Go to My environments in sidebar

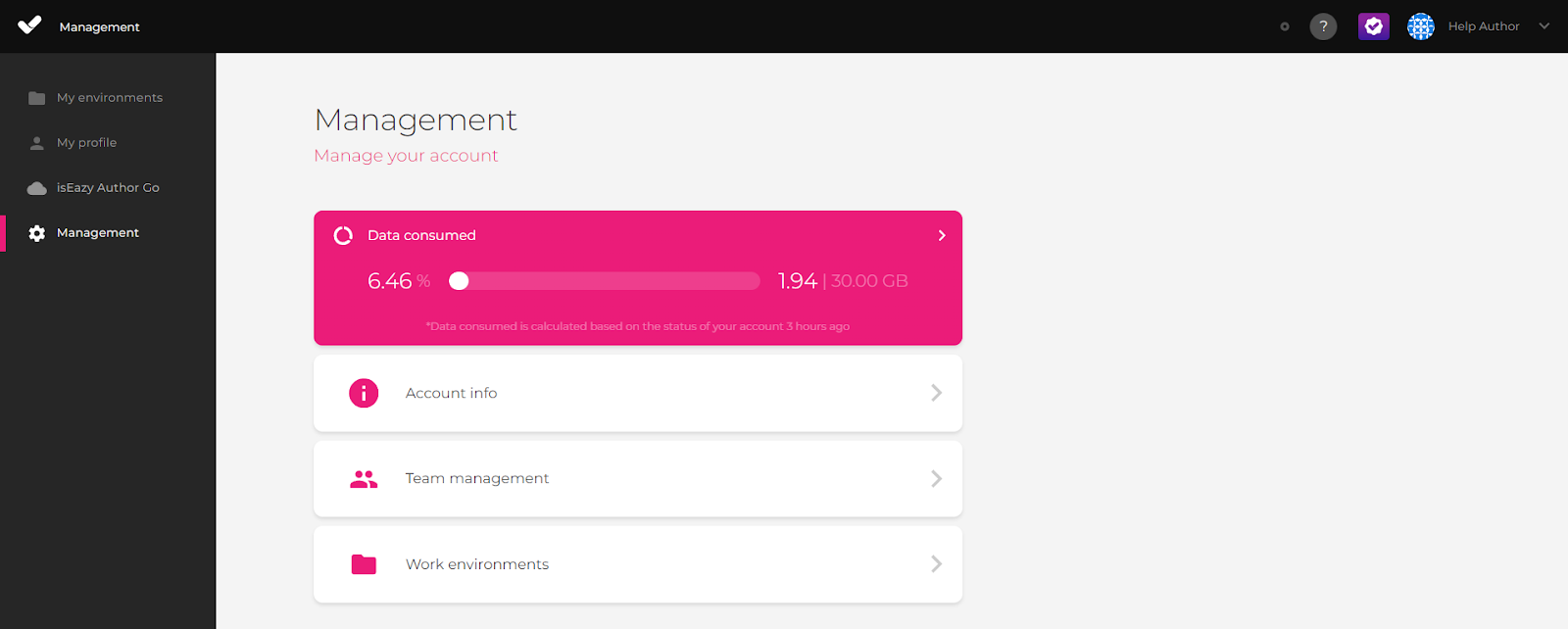tap(109, 98)
